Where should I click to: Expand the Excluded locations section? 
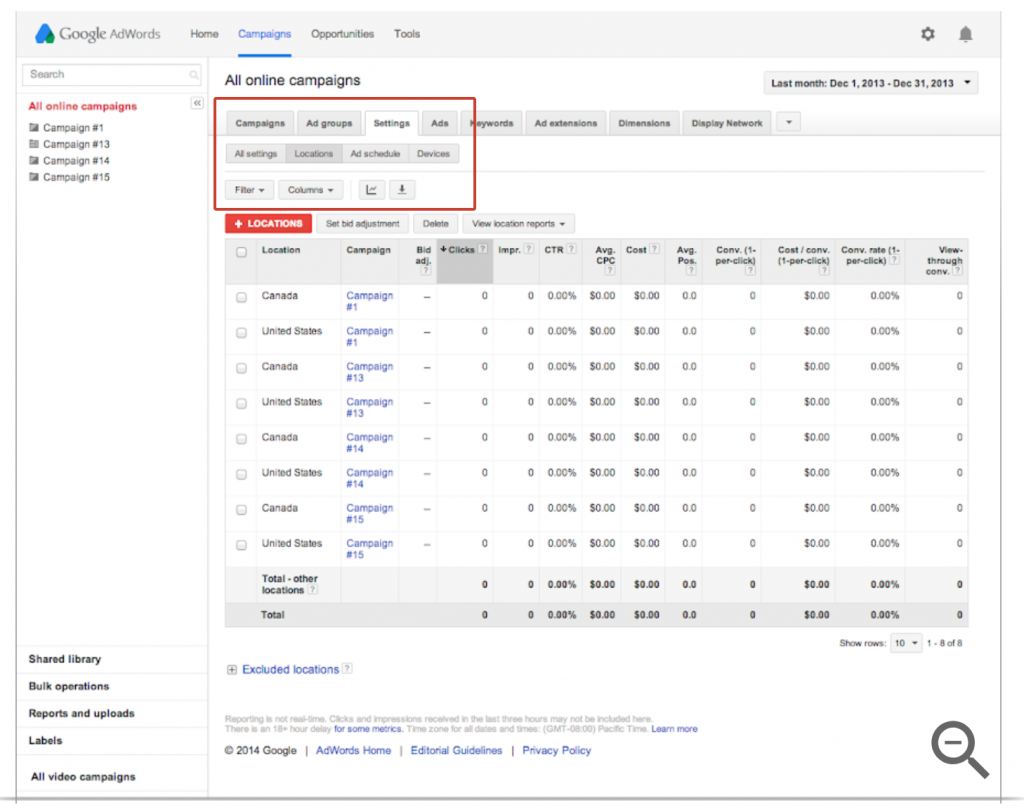pos(232,670)
